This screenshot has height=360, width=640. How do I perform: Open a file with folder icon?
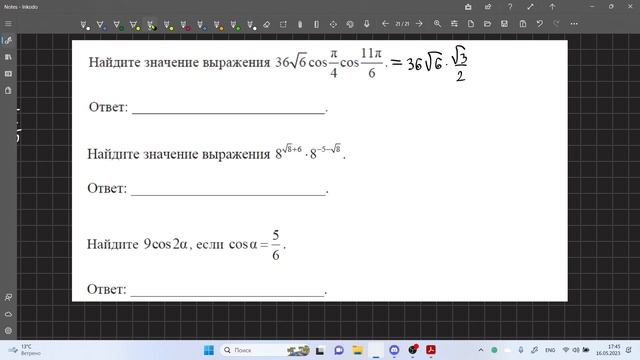[487, 24]
